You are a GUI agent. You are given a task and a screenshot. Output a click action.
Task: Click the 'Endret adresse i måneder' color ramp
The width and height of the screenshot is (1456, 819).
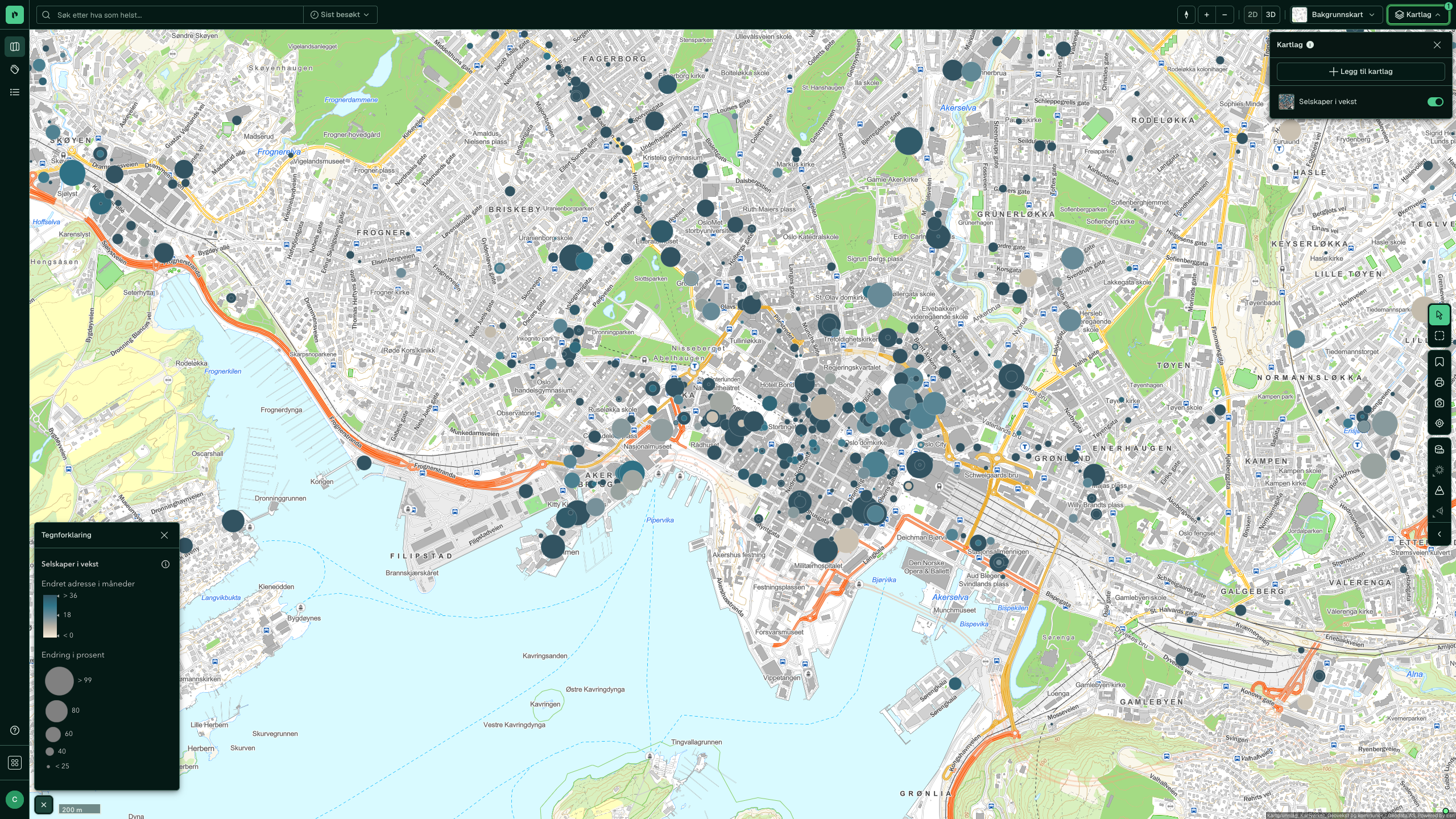click(x=50, y=616)
